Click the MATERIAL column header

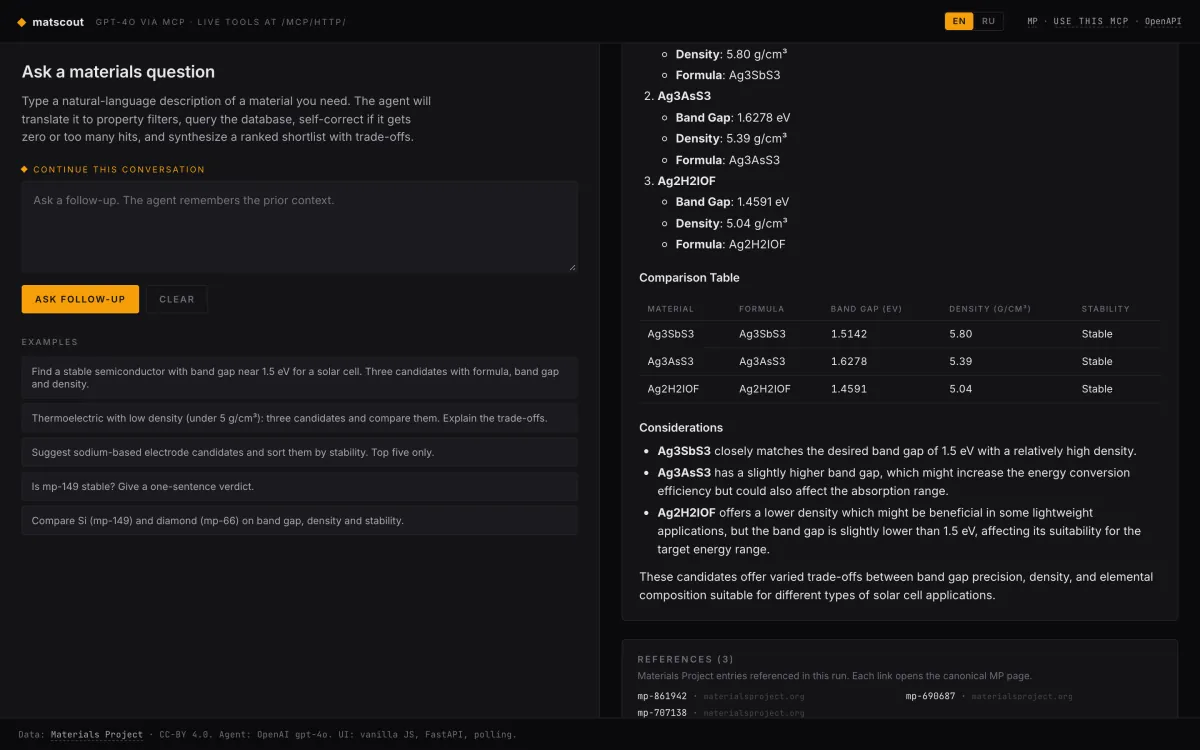pos(670,309)
